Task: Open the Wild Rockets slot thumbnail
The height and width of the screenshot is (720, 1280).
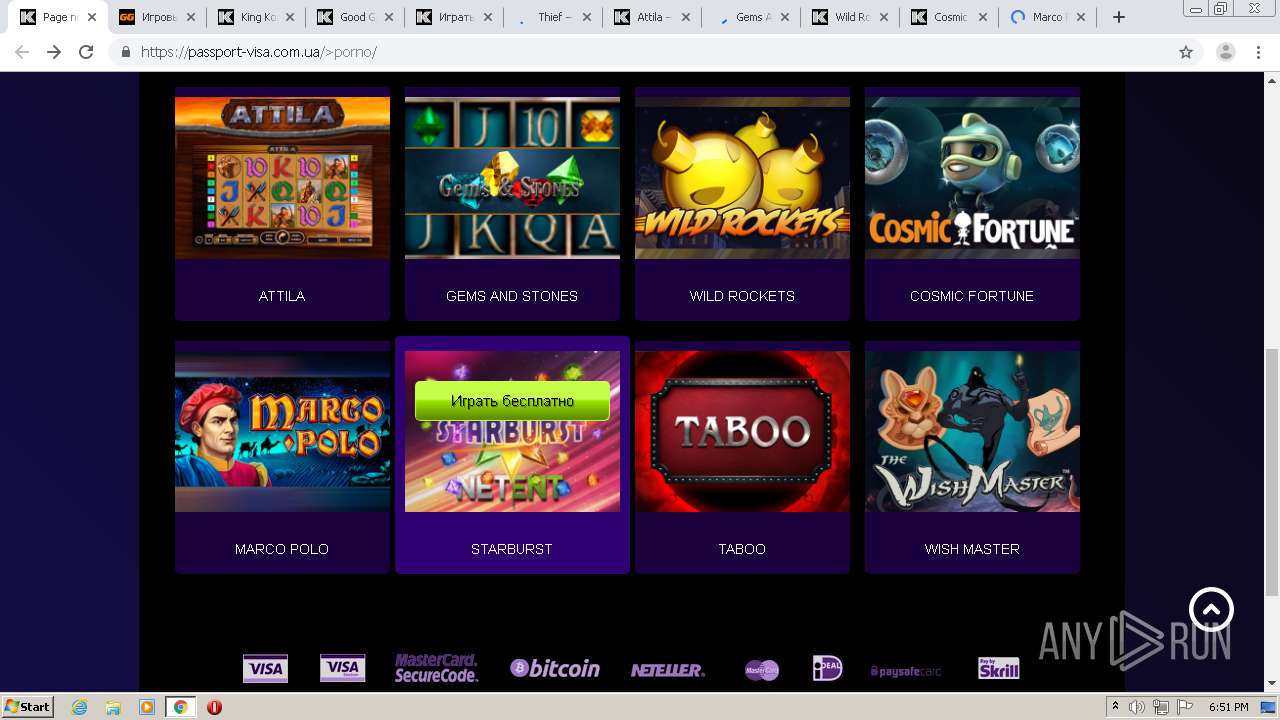Action: (x=742, y=178)
